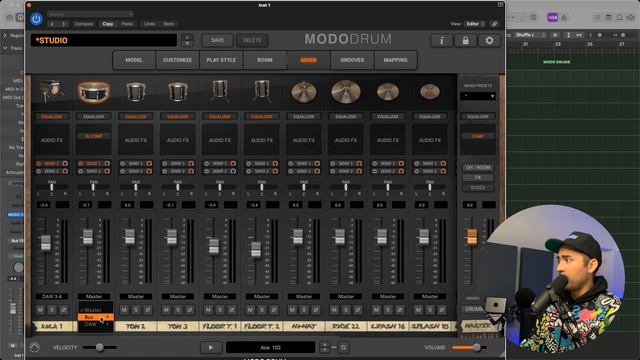The image size is (640, 360).
Task: Step groove with the Ace 102 arrows
Action: [324, 347]
